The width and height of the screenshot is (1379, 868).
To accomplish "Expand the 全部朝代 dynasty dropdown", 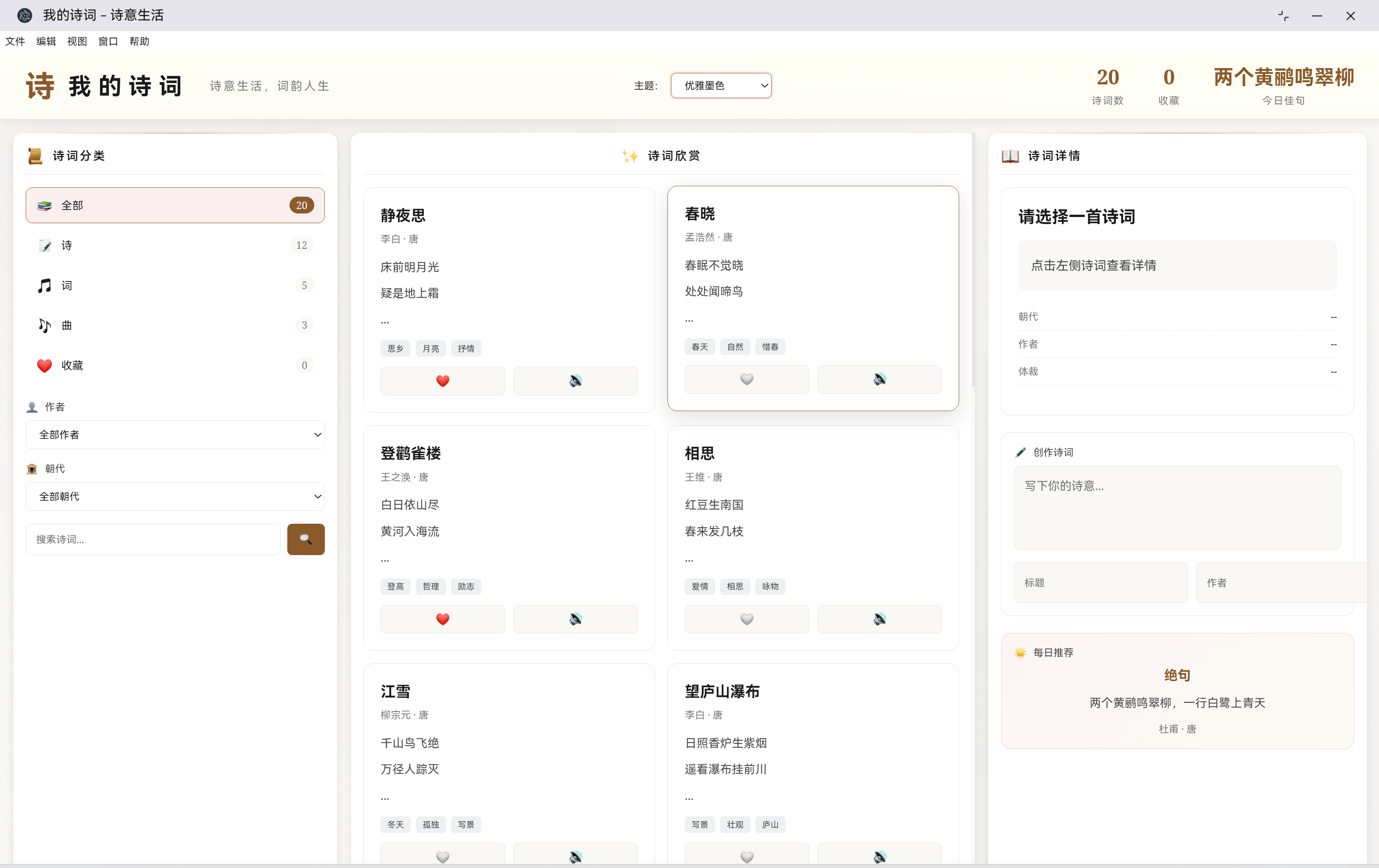I will pos(175,496).
